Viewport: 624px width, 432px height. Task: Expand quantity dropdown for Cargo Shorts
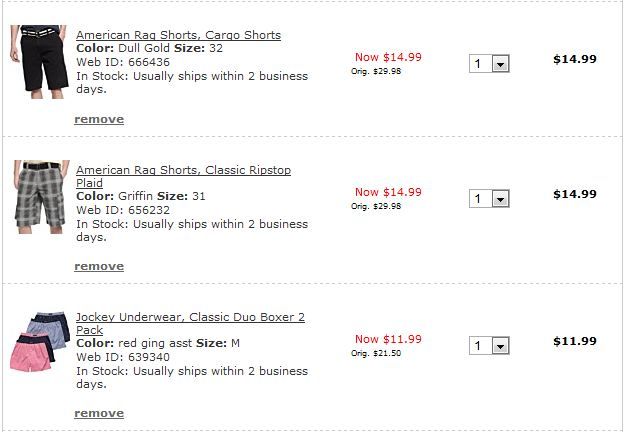(500, 64)
